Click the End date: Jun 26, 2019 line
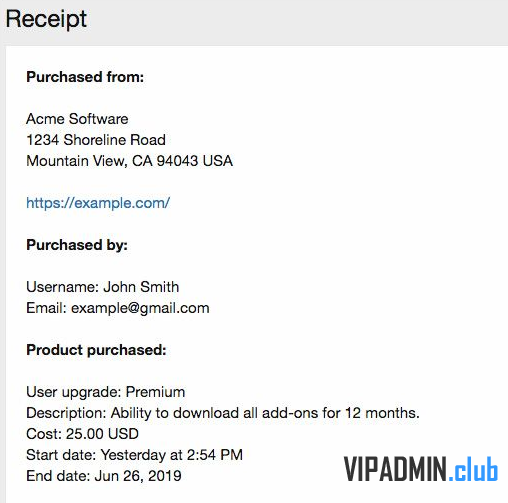 point(104,476)
